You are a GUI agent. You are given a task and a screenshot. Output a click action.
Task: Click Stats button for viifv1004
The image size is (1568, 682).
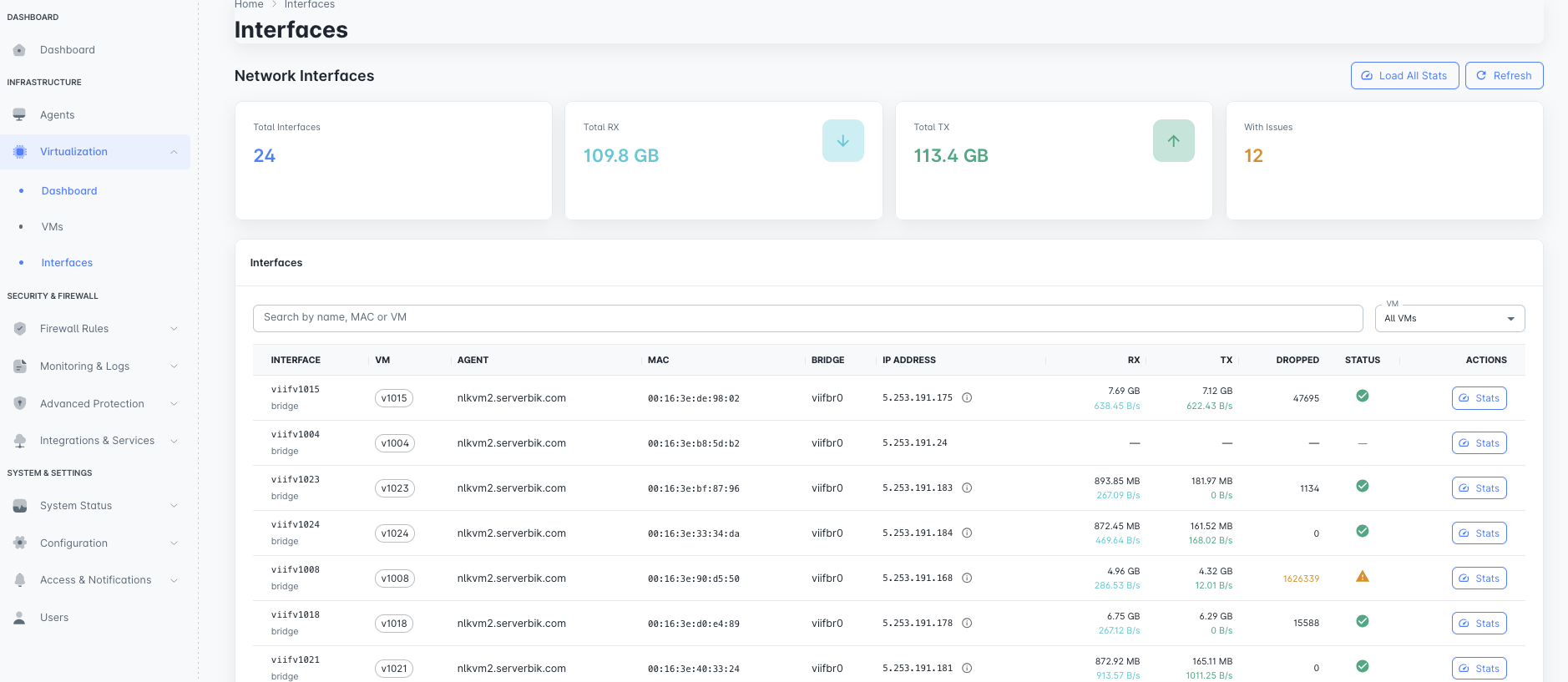point(1479,443)
